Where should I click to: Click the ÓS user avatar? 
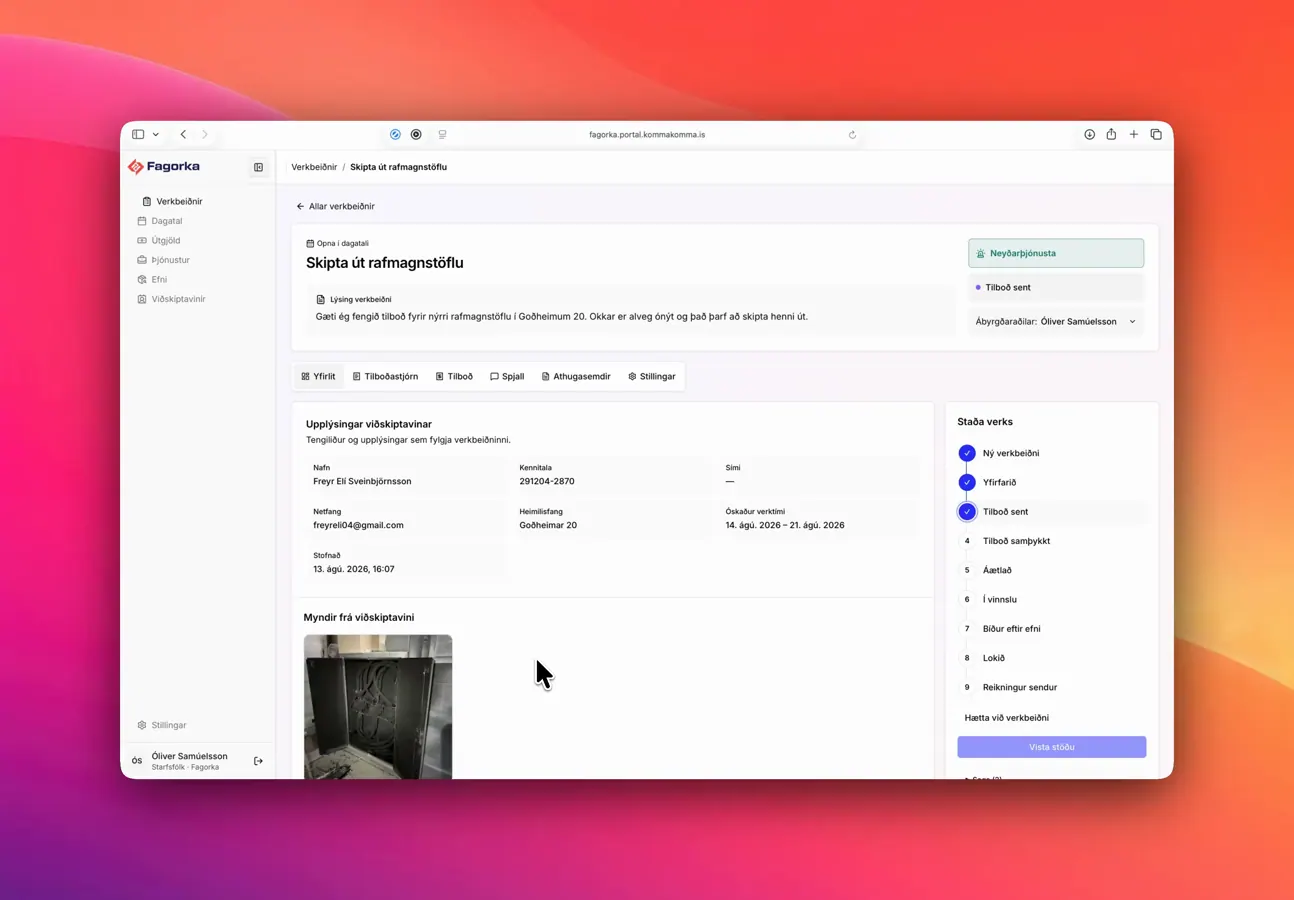point(137,761)
